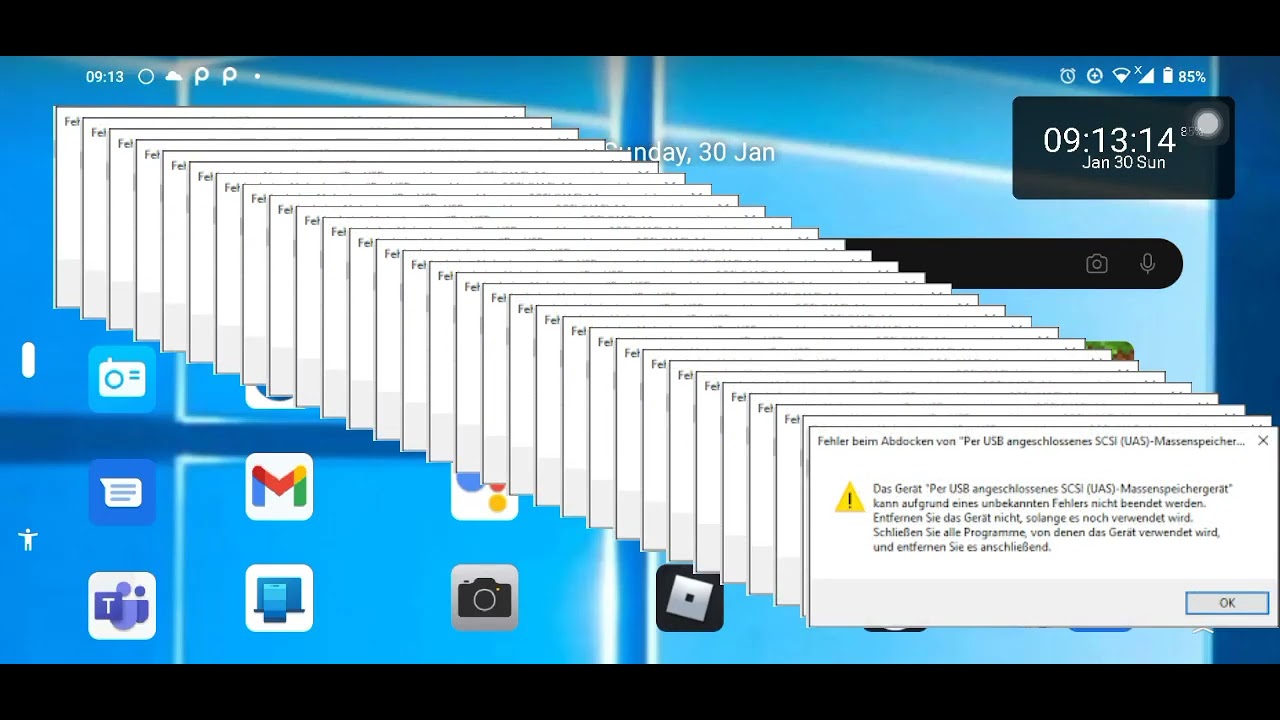The width and height of the screenshot is (1280, 720).
Task: Tap the 'Jan 30 Sun' widget date
Action: tap(1124, 163)
